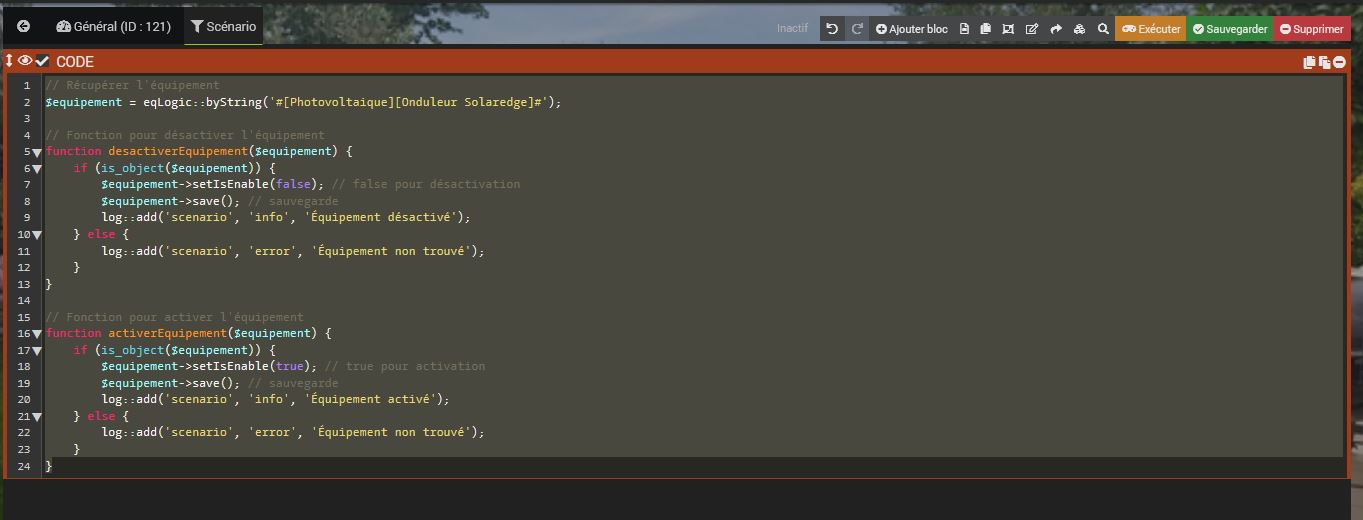Copy the CODE block using header copy icon

click(x=1309, y=62)
